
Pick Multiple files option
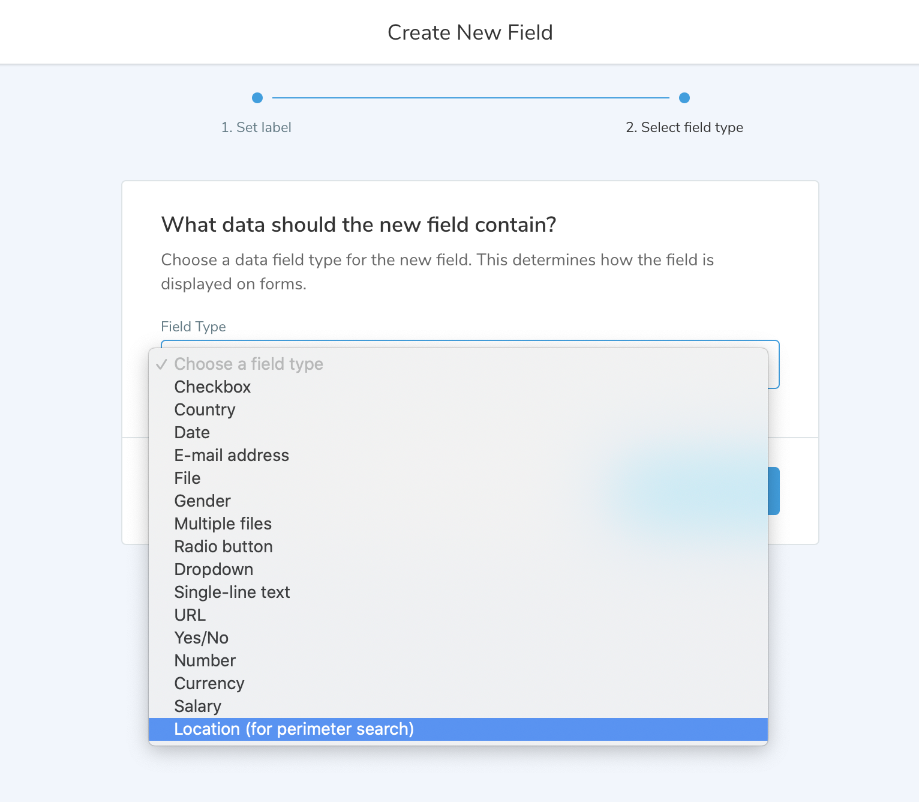coord(222,524)
